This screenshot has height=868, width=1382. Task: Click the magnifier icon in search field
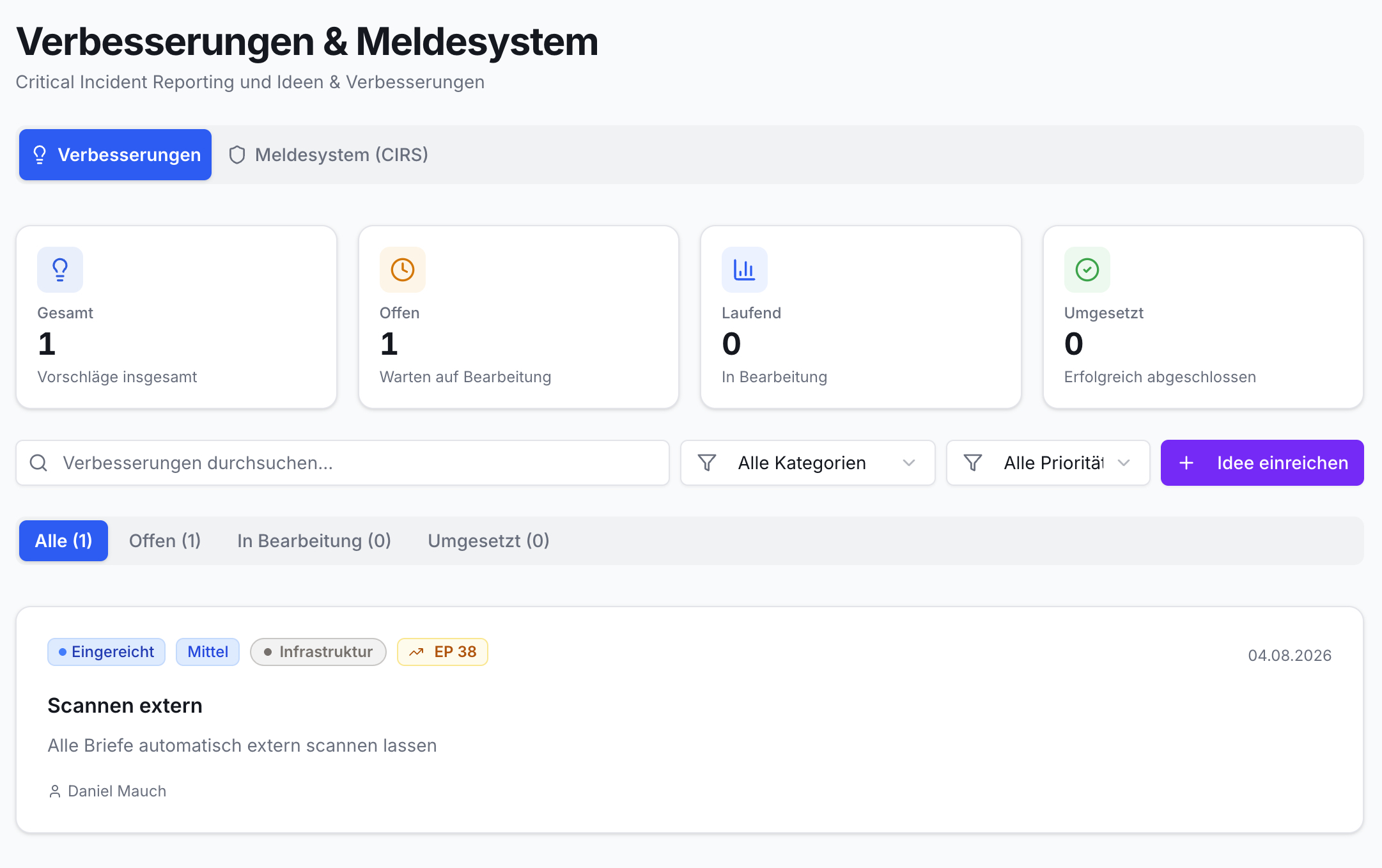[x=38, y=463]
